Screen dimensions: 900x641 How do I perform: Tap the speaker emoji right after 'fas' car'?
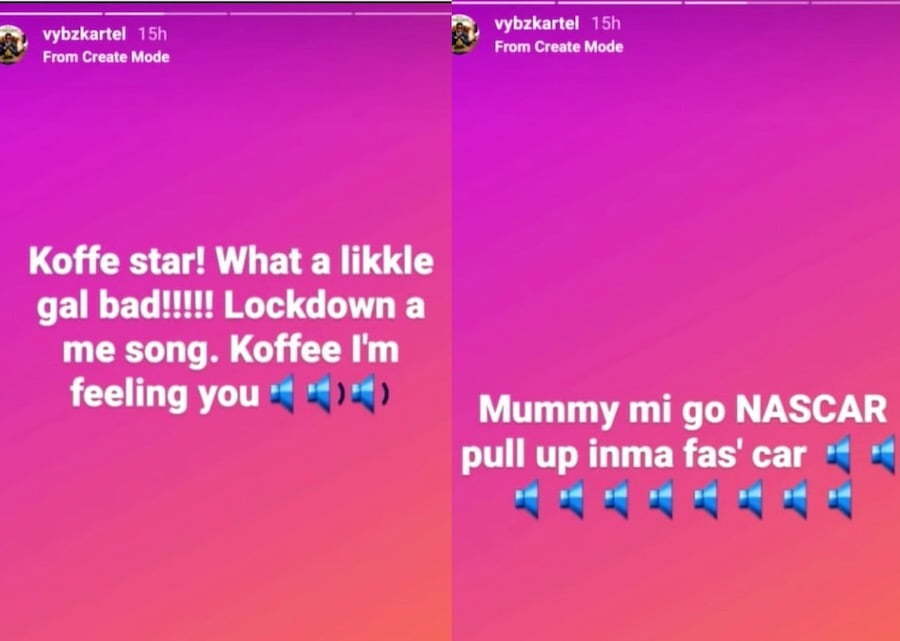click(839, 454)
